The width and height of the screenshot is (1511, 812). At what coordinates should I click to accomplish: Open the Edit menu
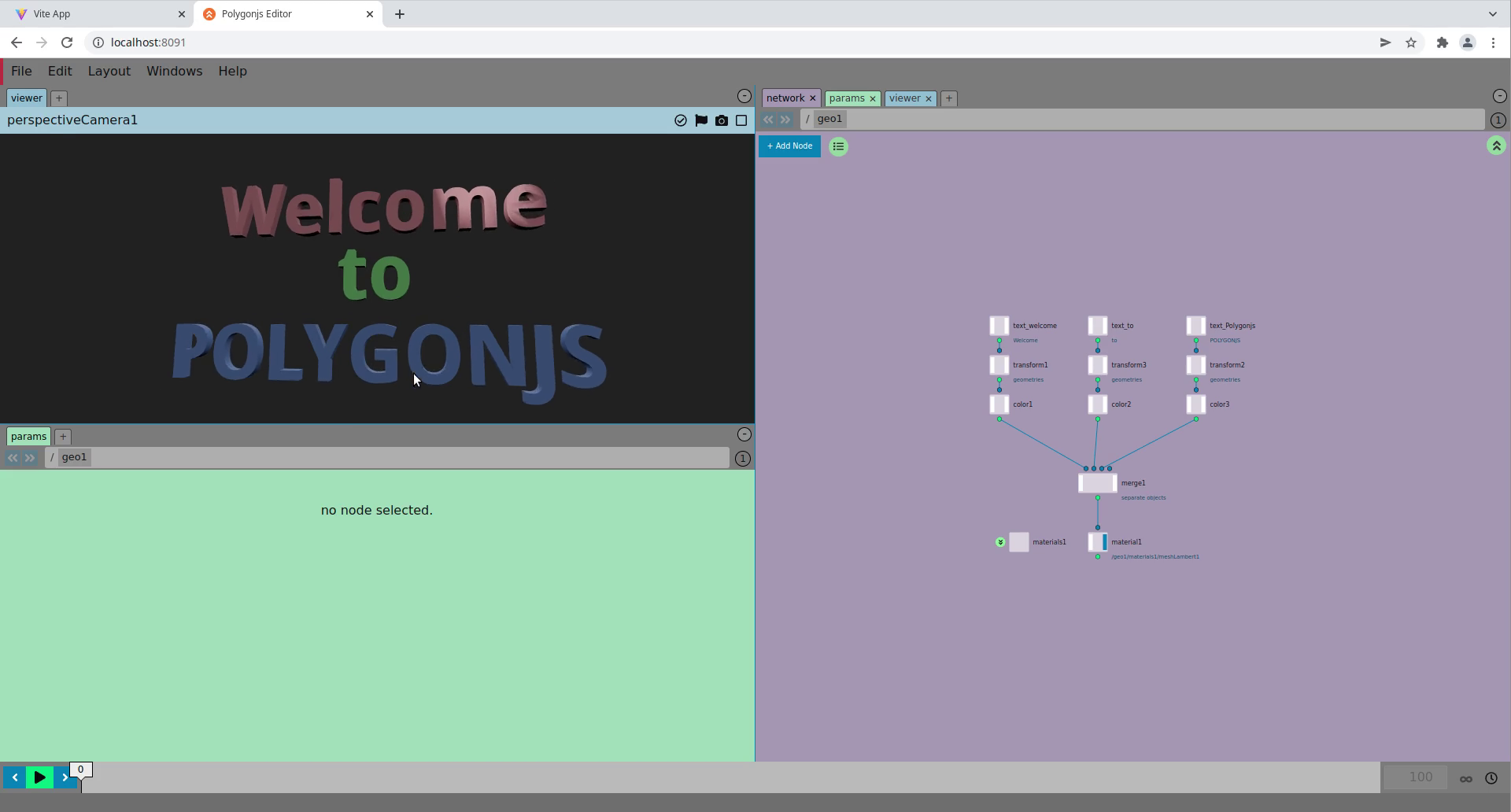point(60,71)
